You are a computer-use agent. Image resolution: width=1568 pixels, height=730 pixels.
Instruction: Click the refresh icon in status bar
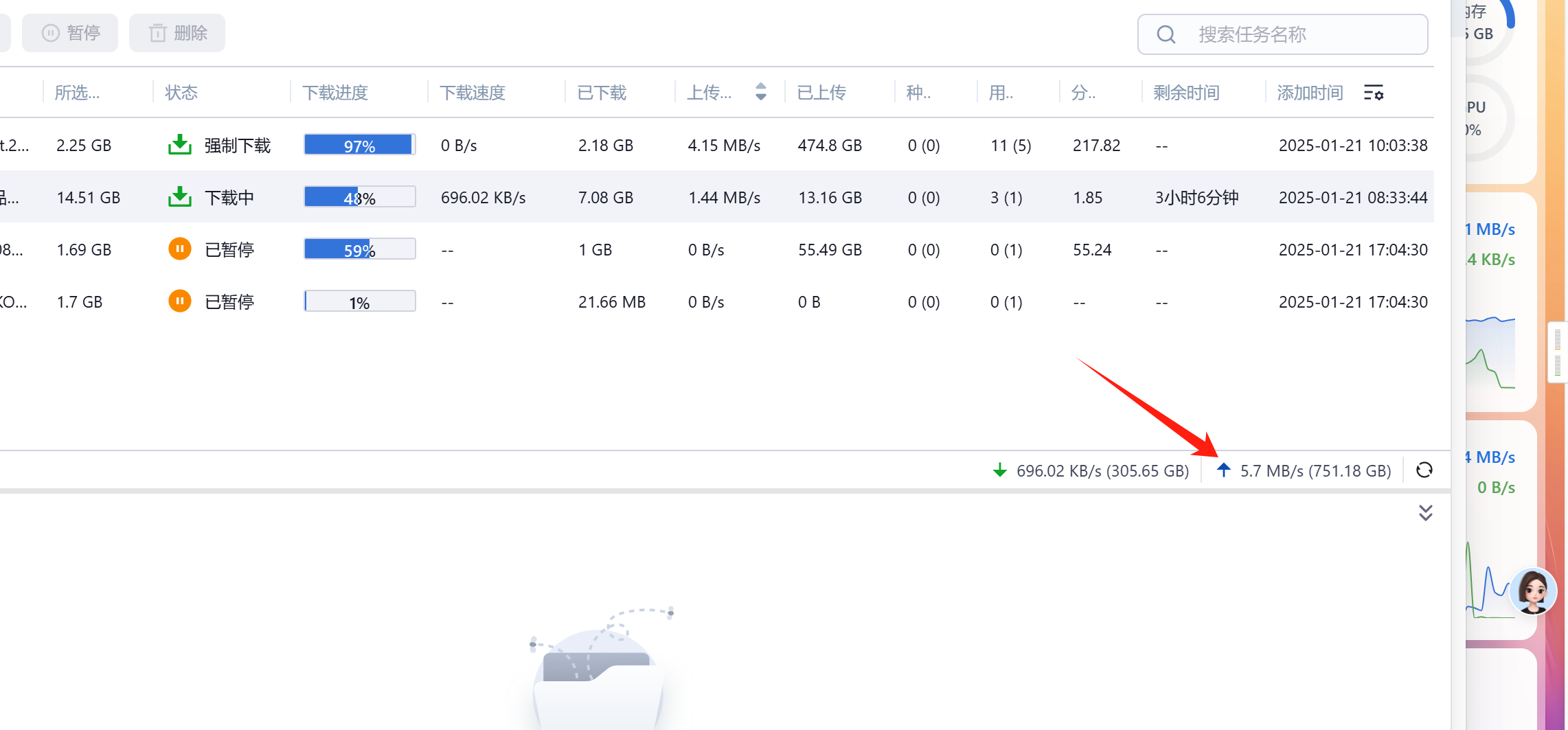click(1424, 470)
